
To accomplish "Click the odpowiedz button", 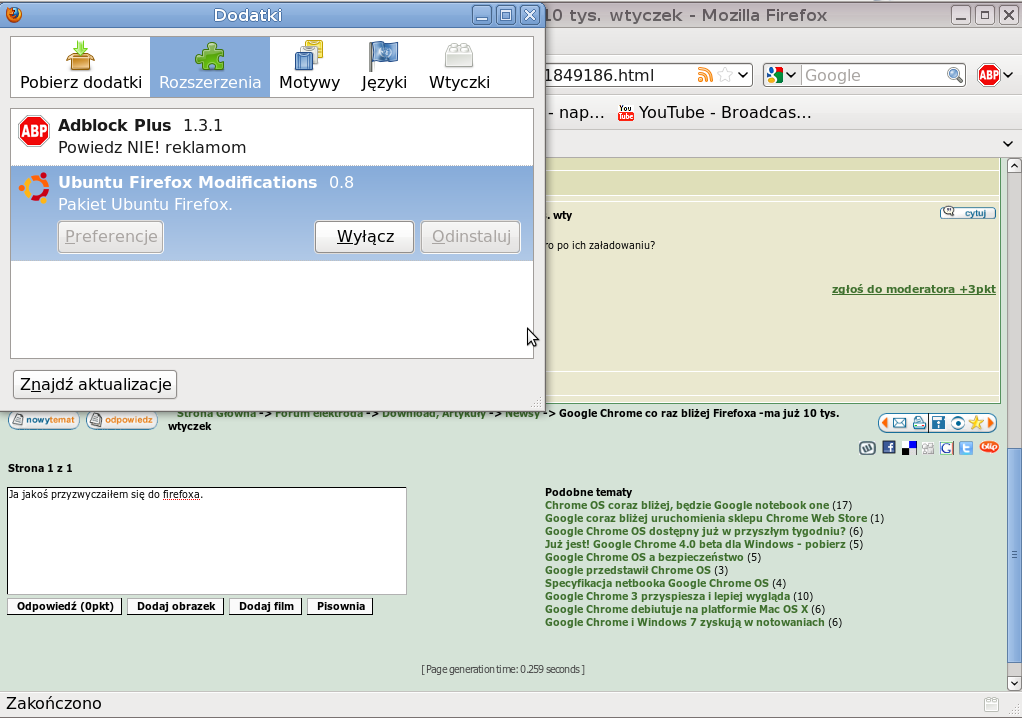I will [122, 420].
